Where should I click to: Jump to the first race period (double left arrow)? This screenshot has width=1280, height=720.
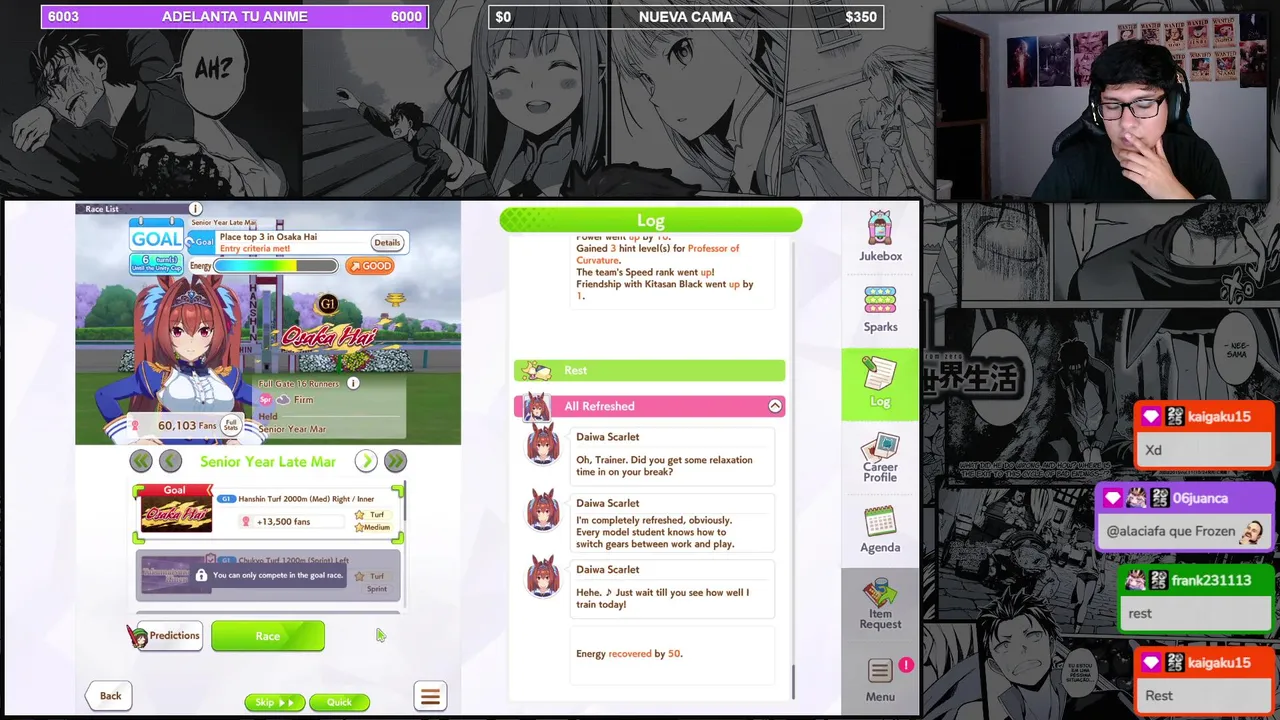coord(141,461)
